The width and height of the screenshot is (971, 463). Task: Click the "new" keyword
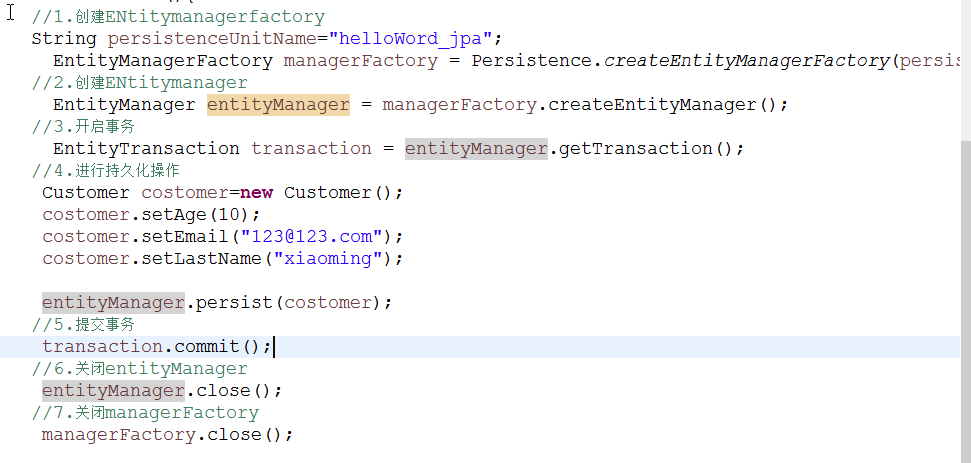click(256, 193)
